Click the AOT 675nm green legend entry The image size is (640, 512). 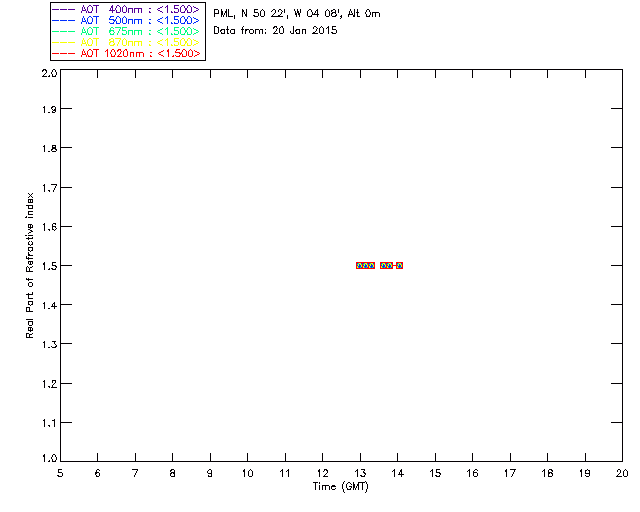click(126, 31)
